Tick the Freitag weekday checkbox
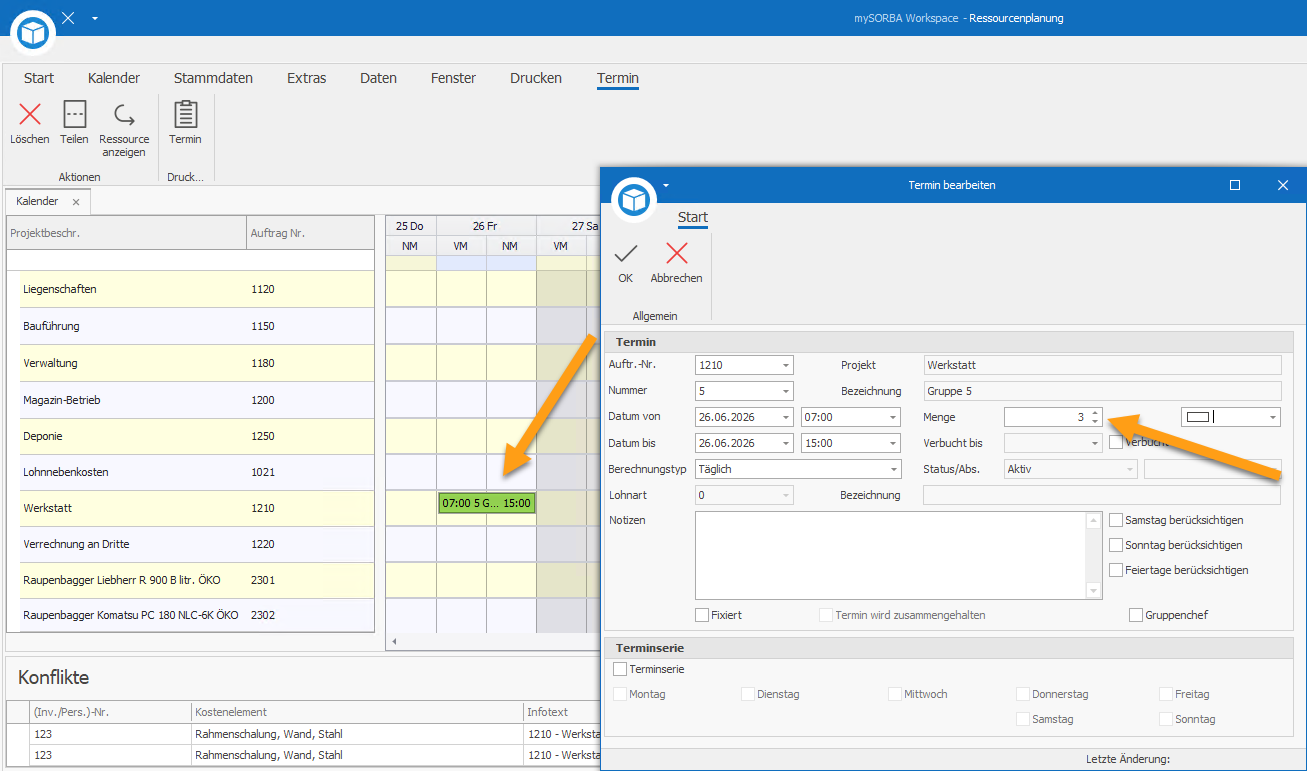1307x771 pixels. click(x=1166, y=694)
